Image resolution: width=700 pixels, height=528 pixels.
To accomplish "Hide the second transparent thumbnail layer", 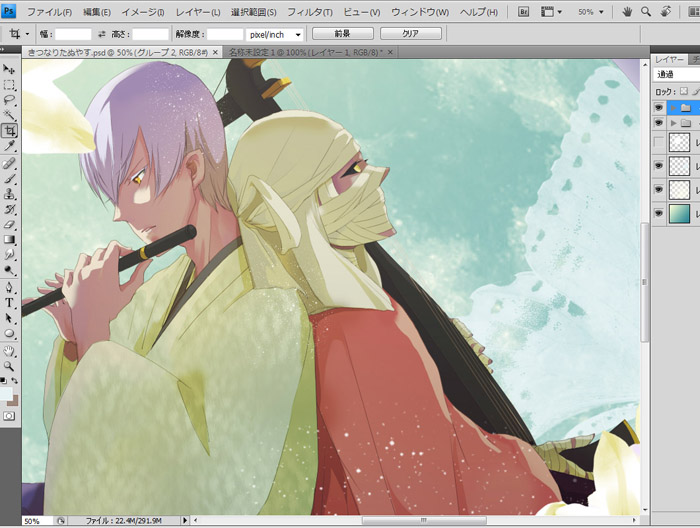I will click(x=658, y=166).
